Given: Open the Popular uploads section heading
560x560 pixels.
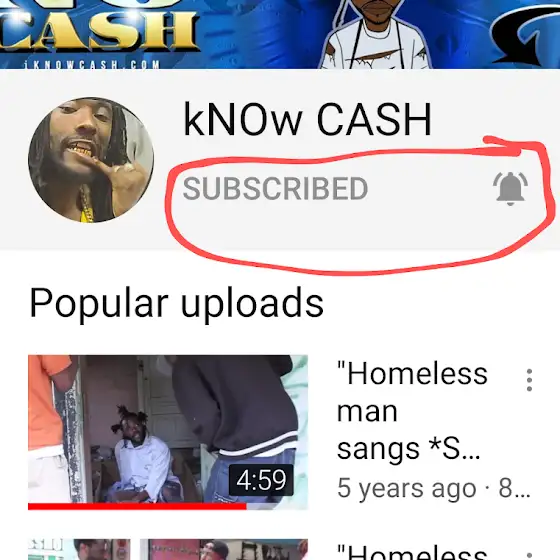Looking at the screenshot, I should (176, 303).
